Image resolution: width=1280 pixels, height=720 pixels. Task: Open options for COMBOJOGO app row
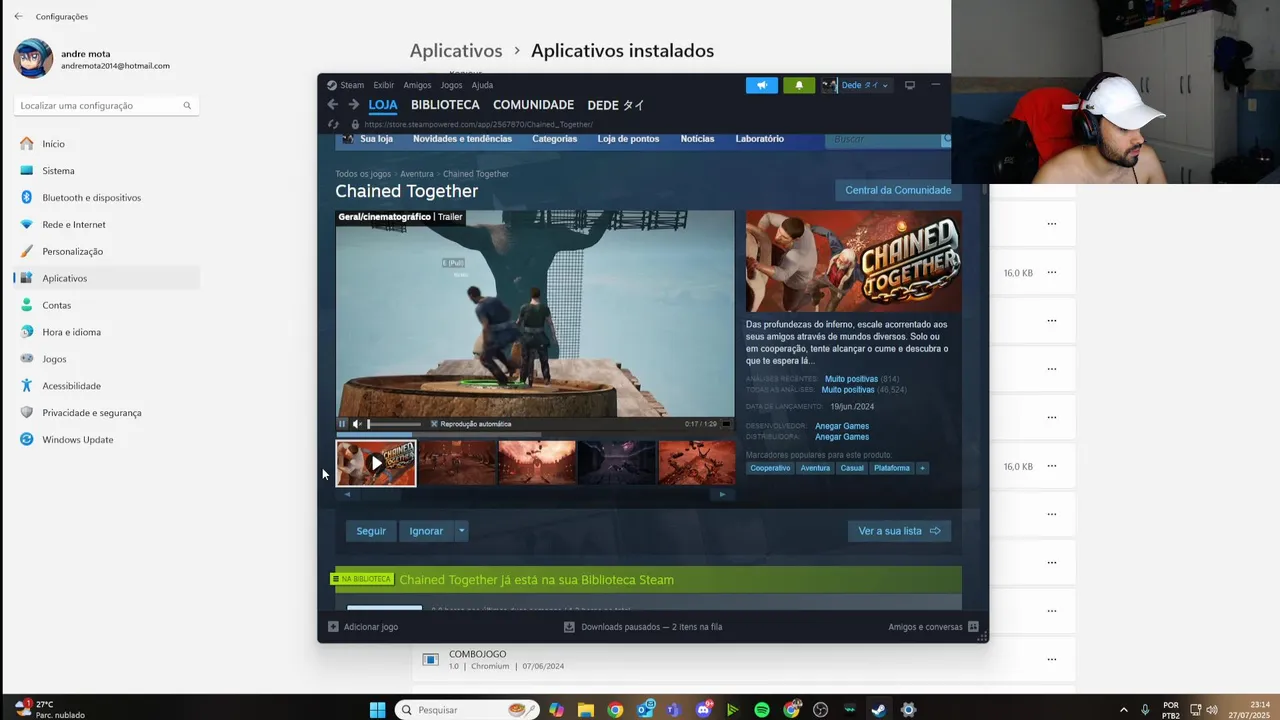click(1051, 659)
